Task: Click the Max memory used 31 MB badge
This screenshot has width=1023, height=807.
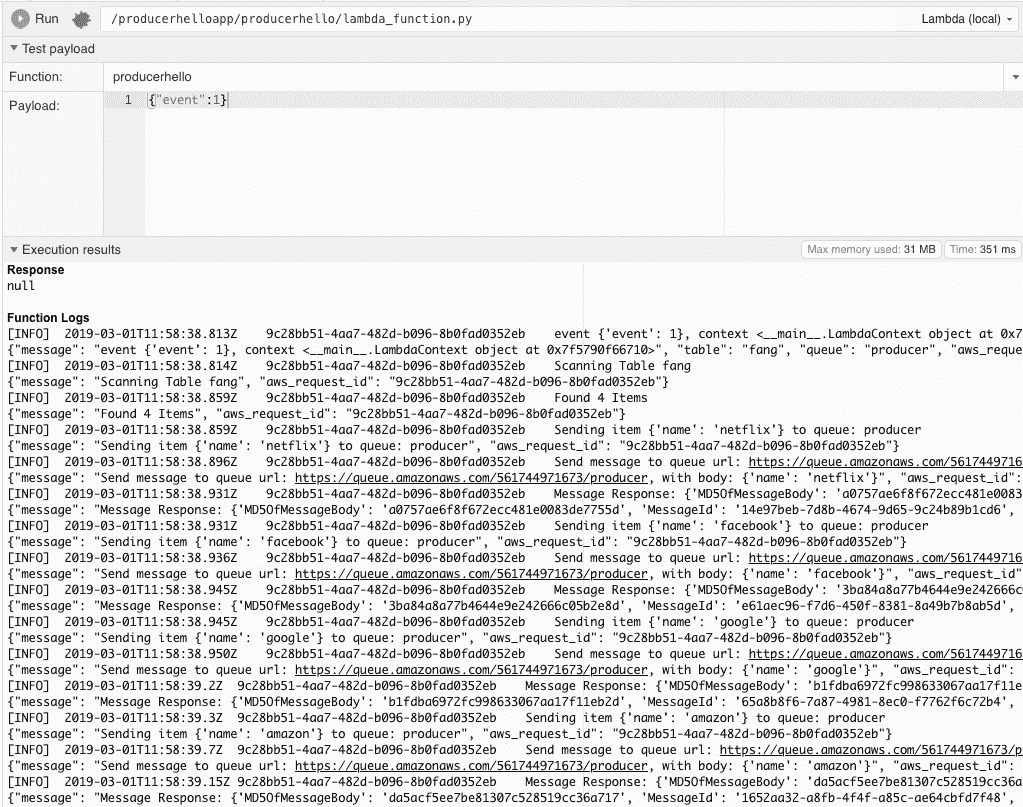Action: tap(871, 249)
